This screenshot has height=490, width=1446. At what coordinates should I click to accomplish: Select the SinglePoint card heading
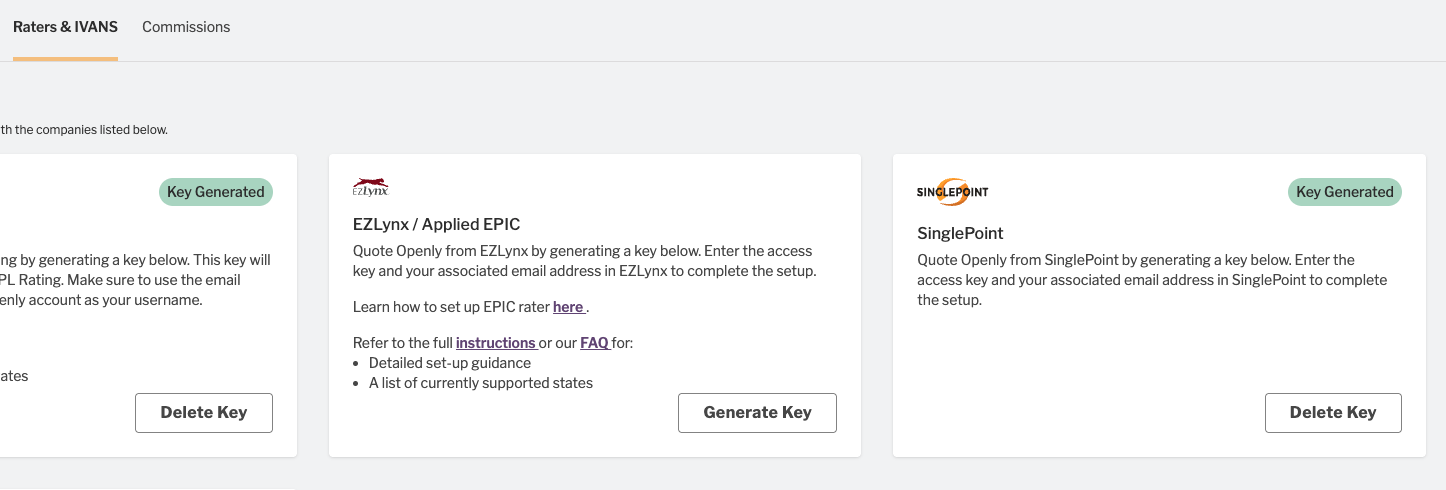pos(960,233)
